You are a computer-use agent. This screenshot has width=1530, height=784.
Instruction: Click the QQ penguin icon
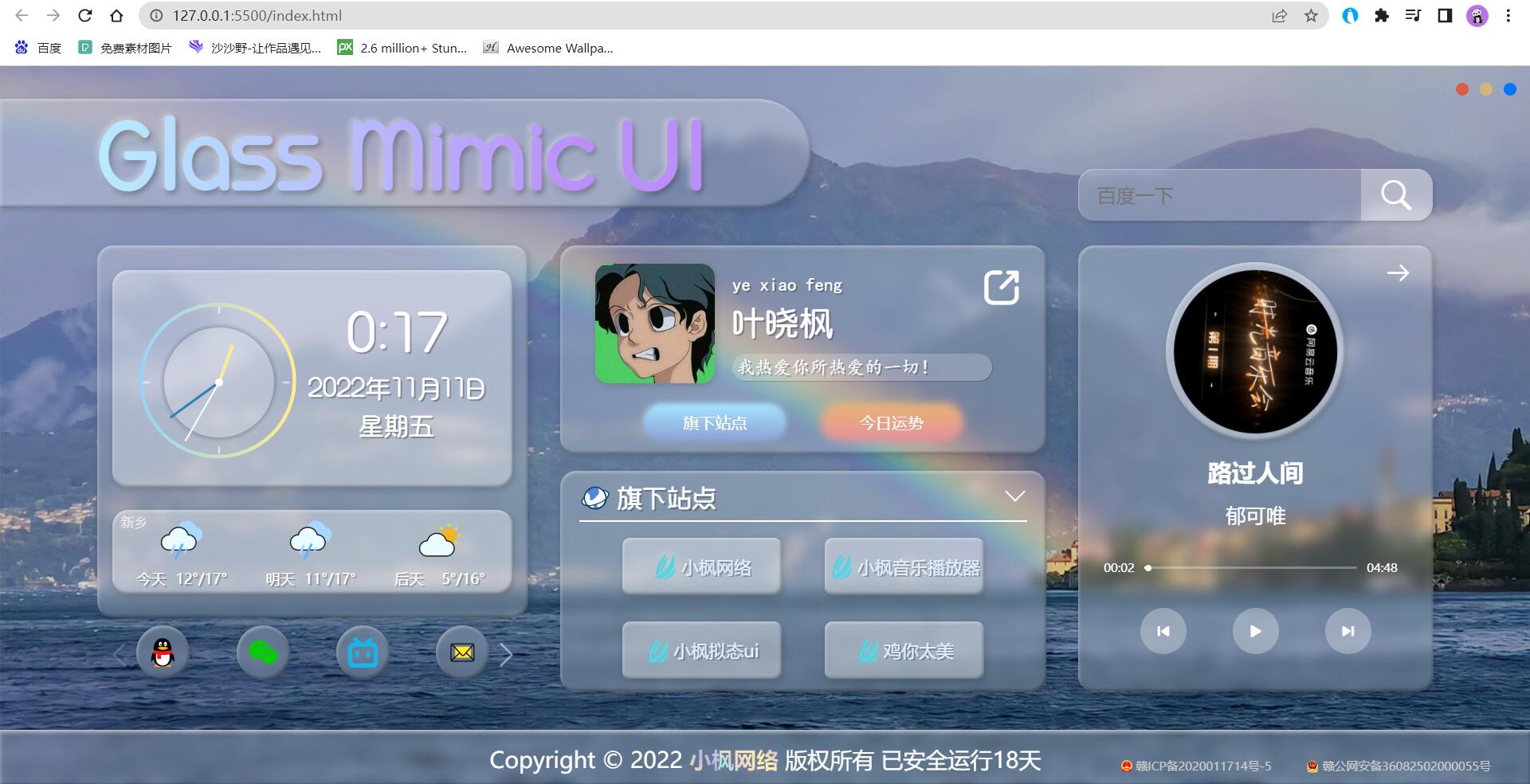(x=163, y=653)
